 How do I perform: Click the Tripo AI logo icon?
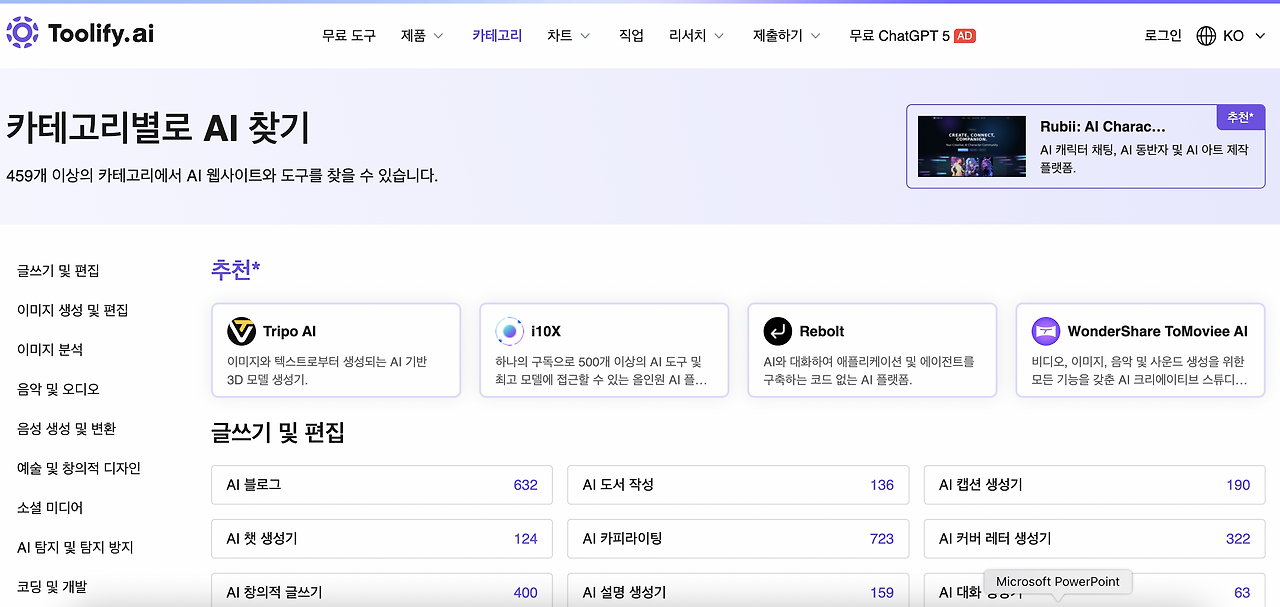pos(241,331)
